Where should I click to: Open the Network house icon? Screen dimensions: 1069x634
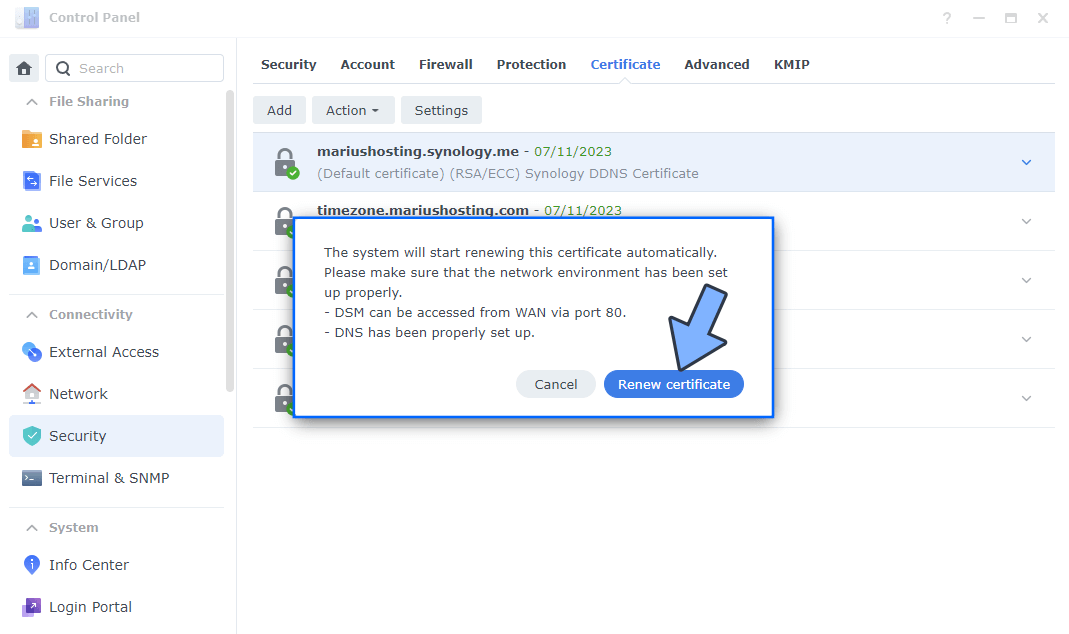[31, 394]
